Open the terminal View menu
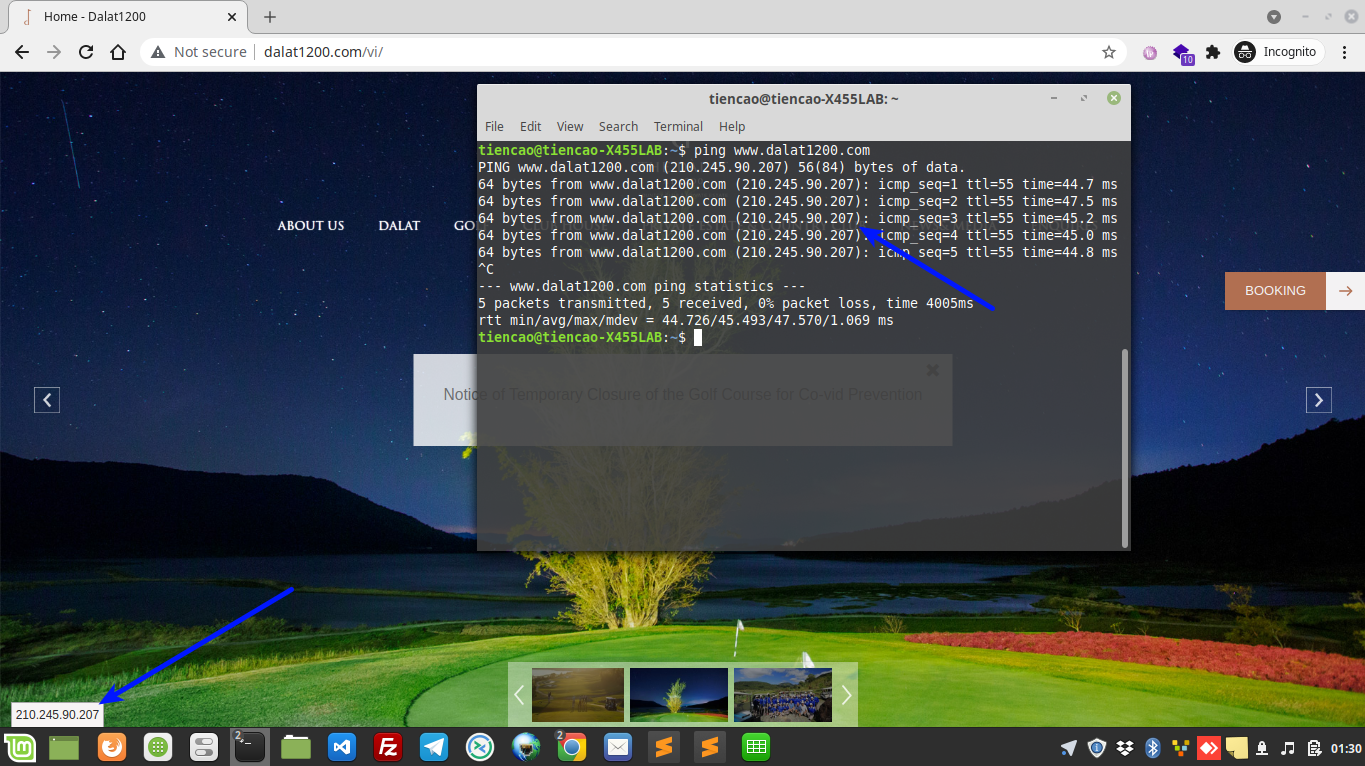 [570, 126]
